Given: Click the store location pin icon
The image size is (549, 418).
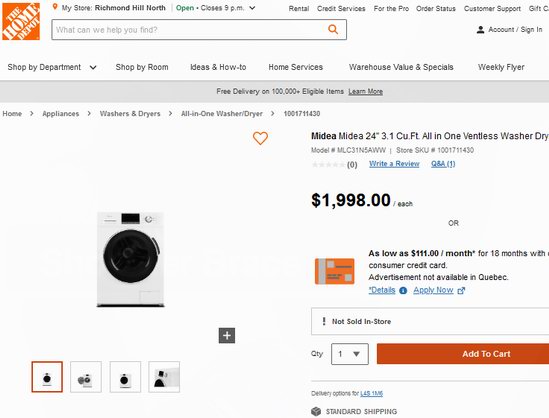Looking at the screenshot, I should tap(55, 7).
